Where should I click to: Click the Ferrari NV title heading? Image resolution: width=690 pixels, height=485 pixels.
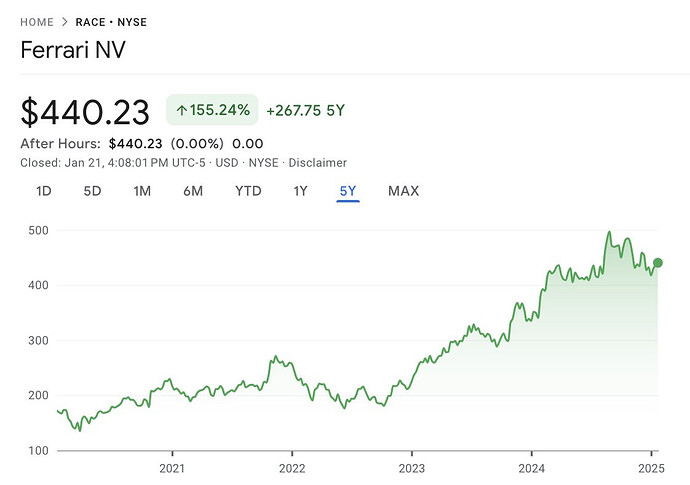point(73,50)
